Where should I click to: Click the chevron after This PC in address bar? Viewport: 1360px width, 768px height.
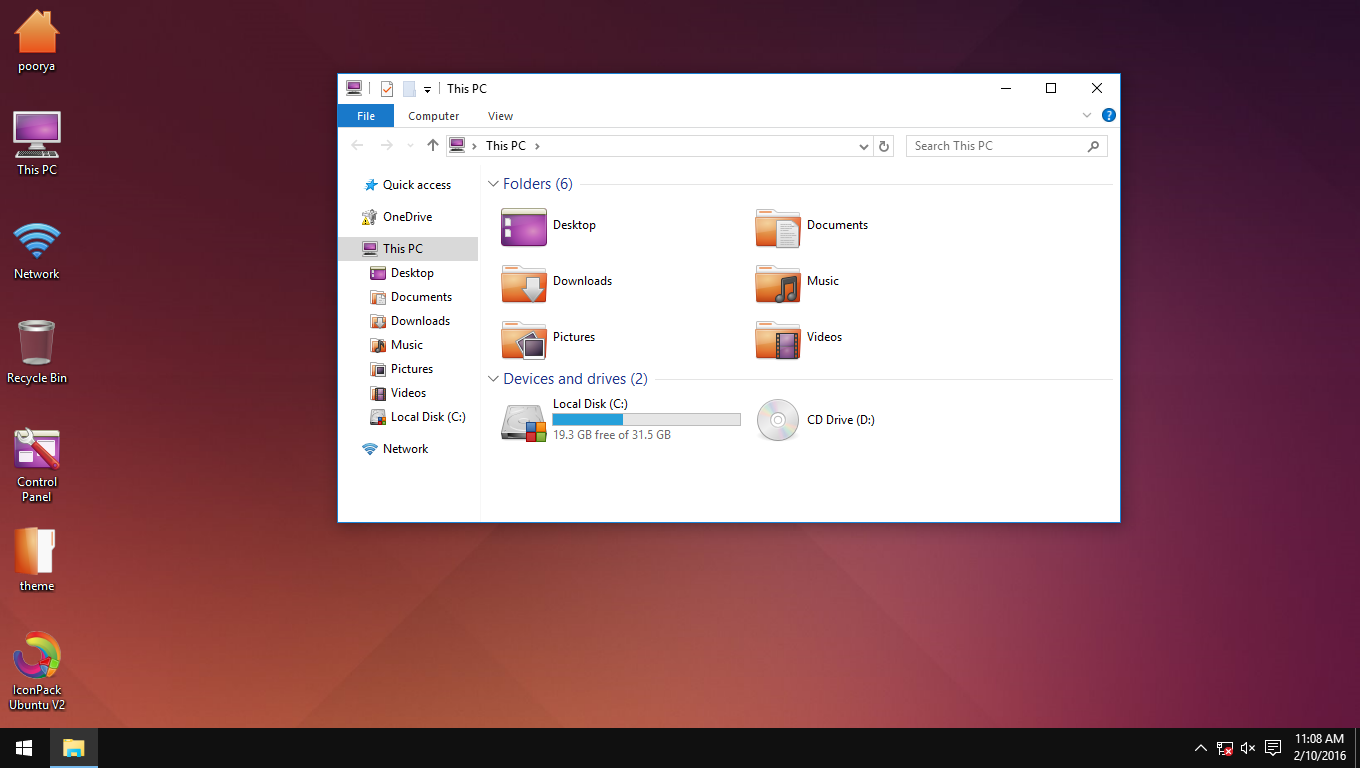point(537,146)
